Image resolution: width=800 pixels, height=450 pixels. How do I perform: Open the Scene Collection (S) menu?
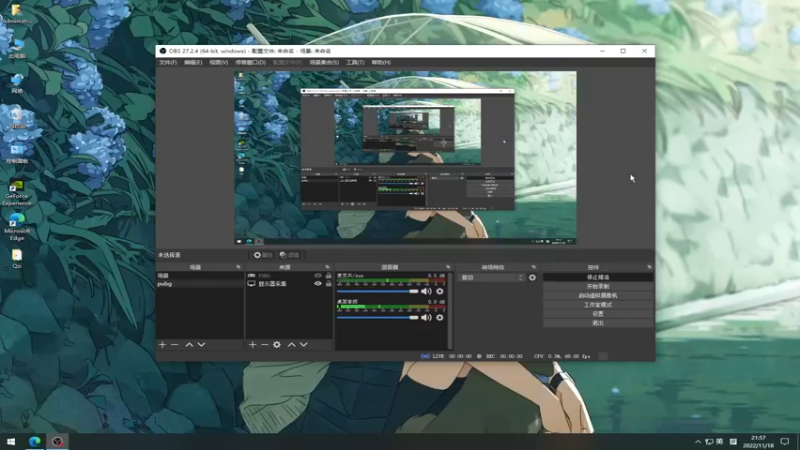coord(324,62)
